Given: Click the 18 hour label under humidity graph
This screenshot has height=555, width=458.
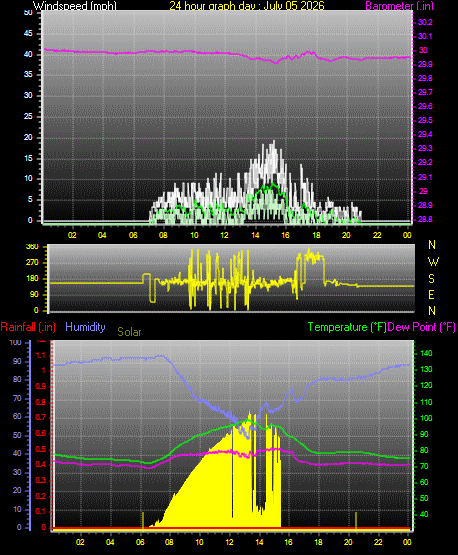Looking at the screenshot, I should click(x=318, y=542).
